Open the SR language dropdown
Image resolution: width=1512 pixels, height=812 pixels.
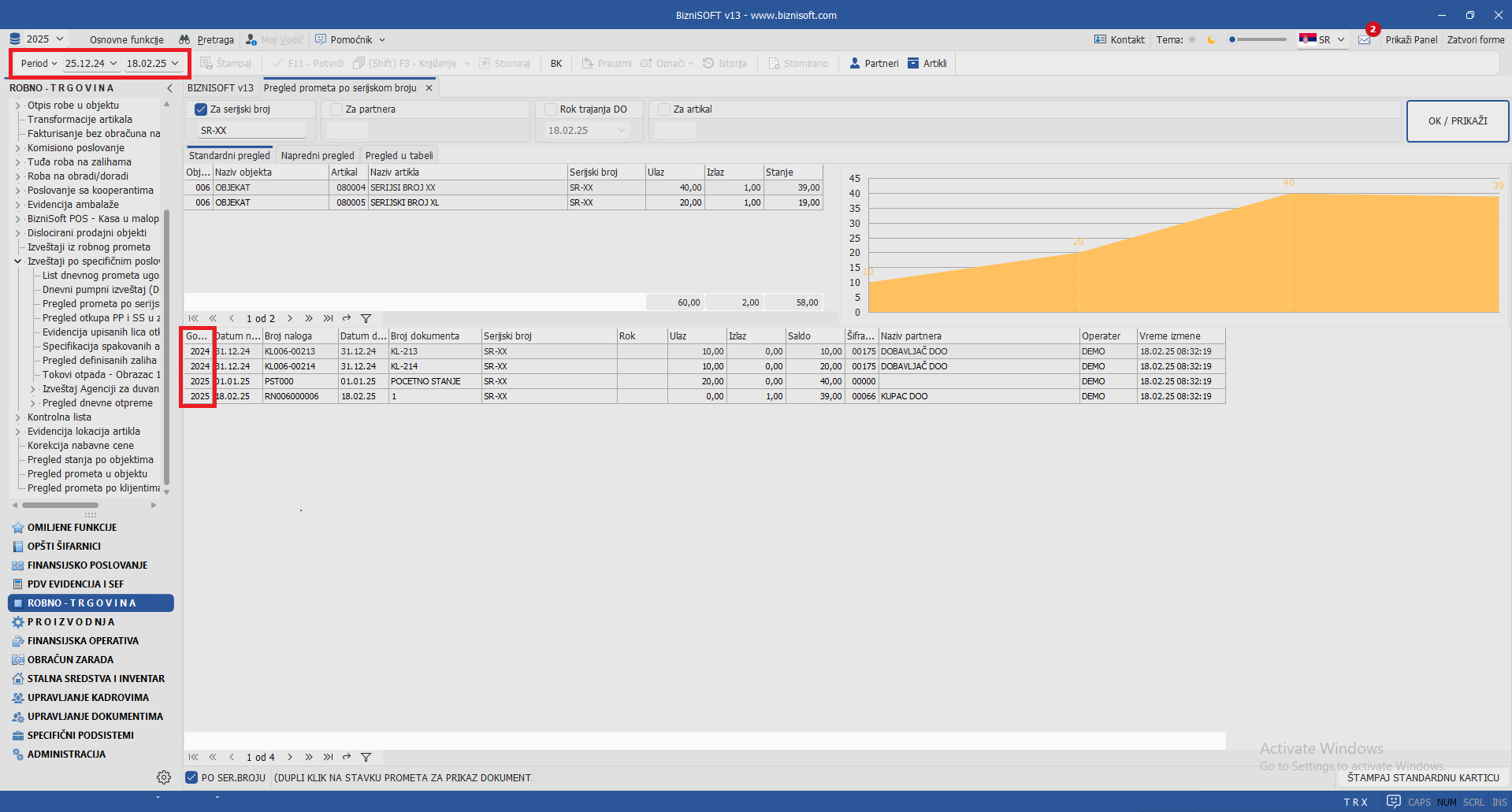point(1323,40)
